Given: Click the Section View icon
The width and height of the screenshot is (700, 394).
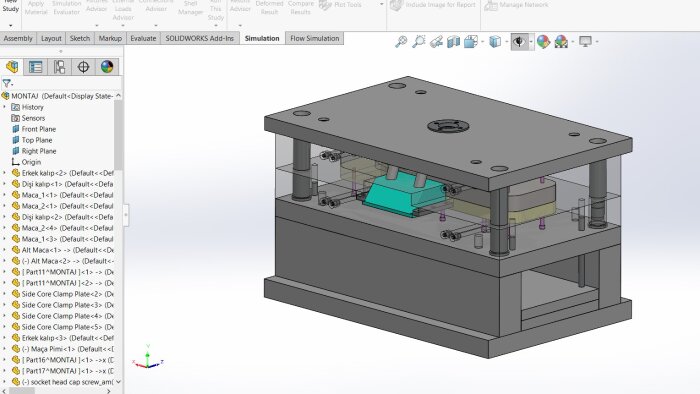Looking at the screenshot, I should pyautogui.click(x=453, y=41).
